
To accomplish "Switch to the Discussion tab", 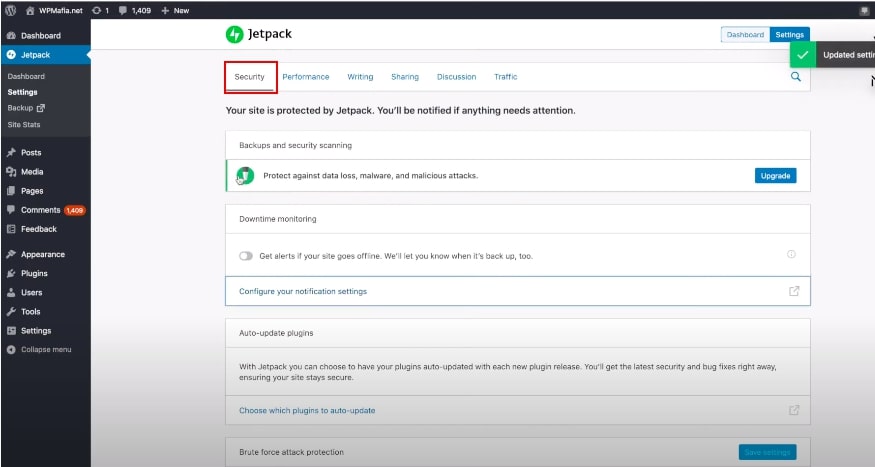I will click(x=456, y=77).
